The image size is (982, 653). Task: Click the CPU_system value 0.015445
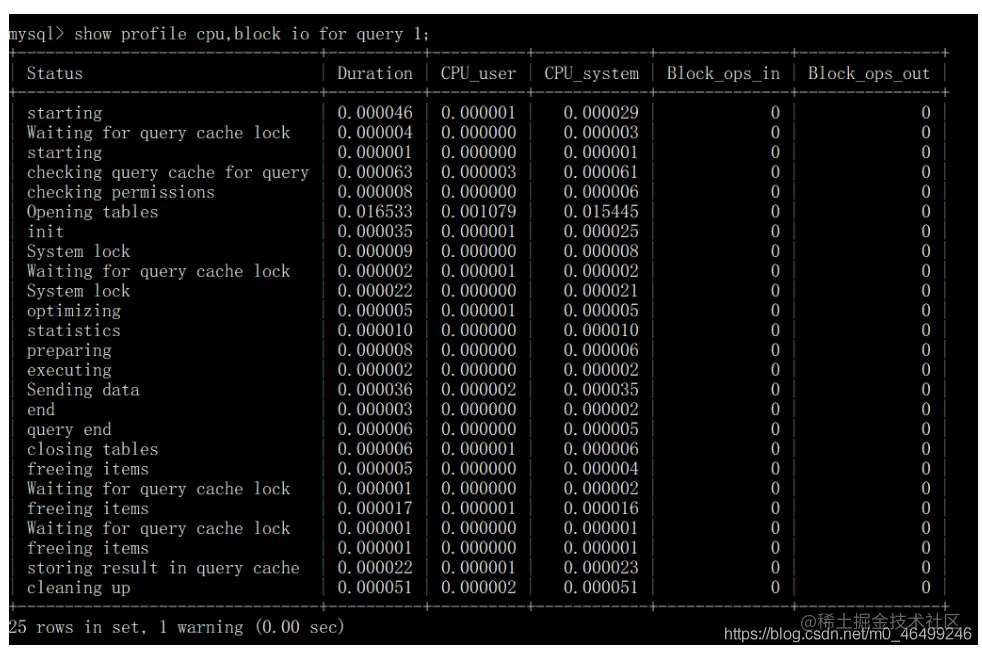tap(601, 212)
